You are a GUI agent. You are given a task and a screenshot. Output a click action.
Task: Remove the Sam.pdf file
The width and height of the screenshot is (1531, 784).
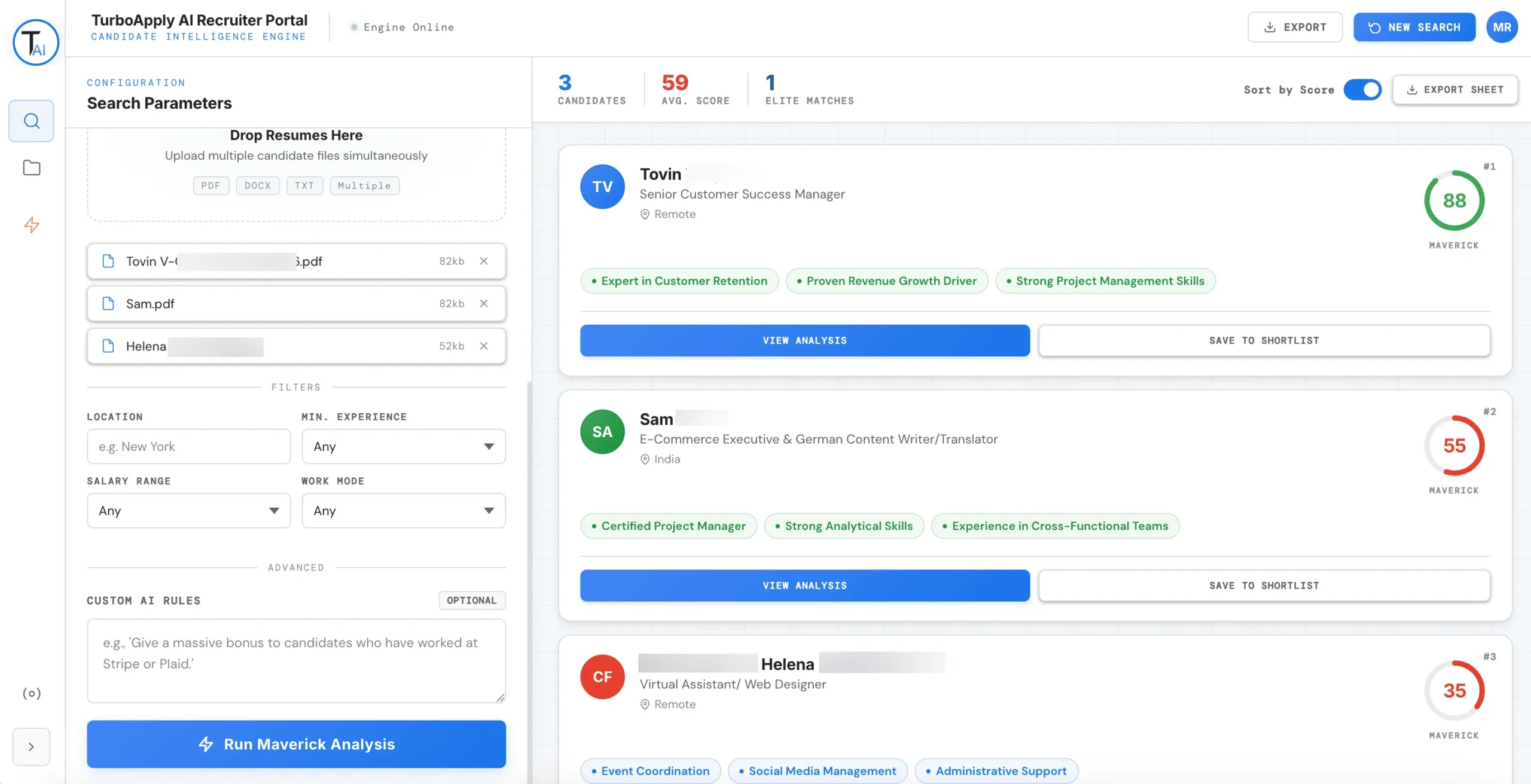484,304
